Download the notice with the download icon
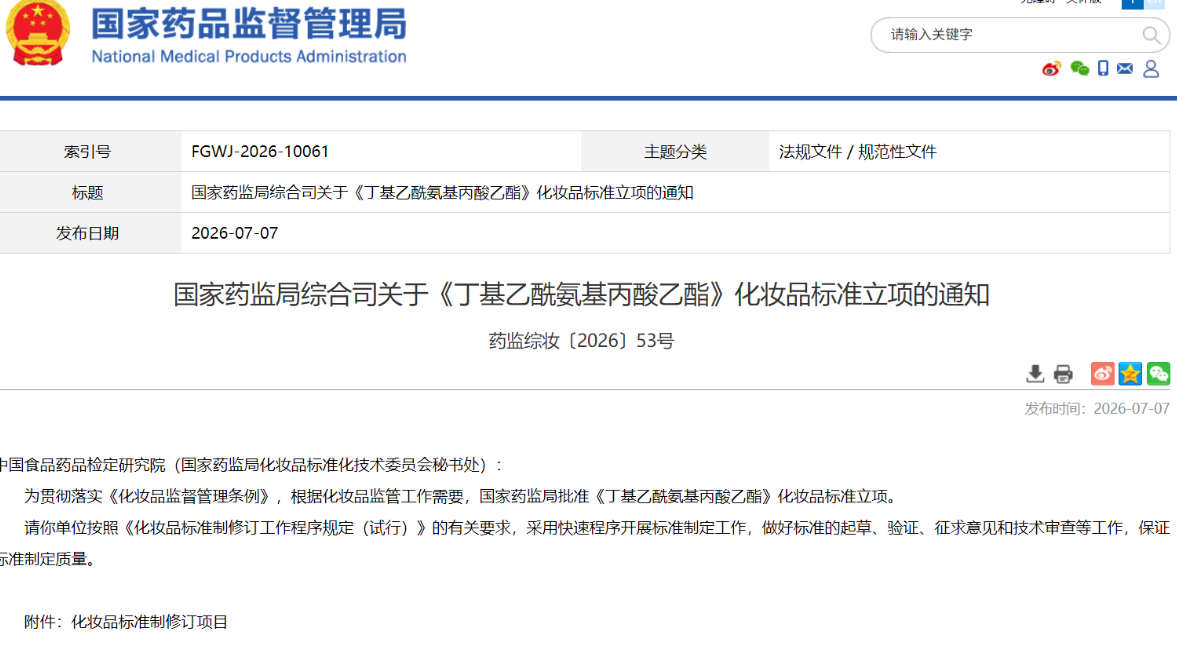This screenshot has height=662, width=1177. (x=1035, y=374)
